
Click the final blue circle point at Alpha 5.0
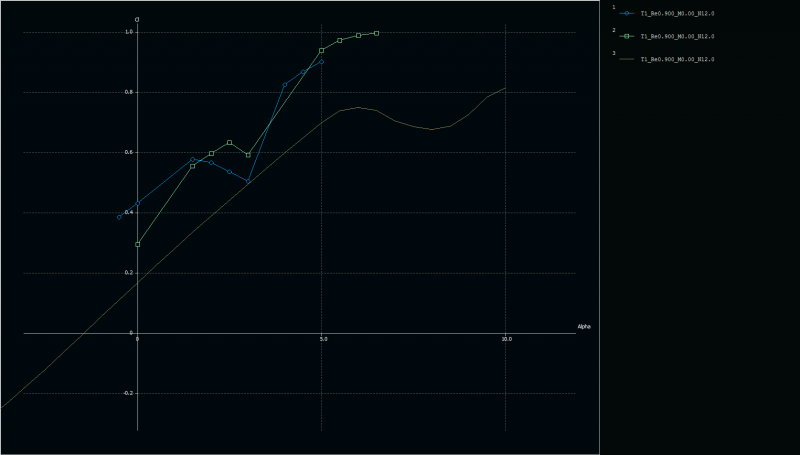321,62
